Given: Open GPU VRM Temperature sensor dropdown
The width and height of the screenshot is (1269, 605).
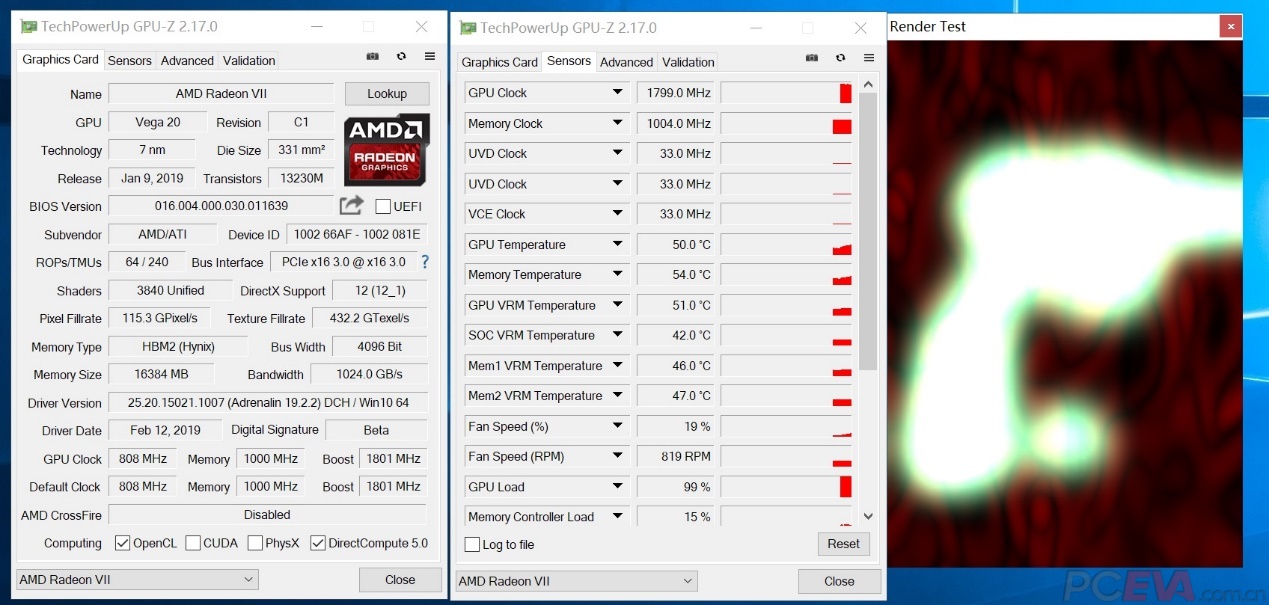Looking at the screenshot, I should click(x=618, y=305).
